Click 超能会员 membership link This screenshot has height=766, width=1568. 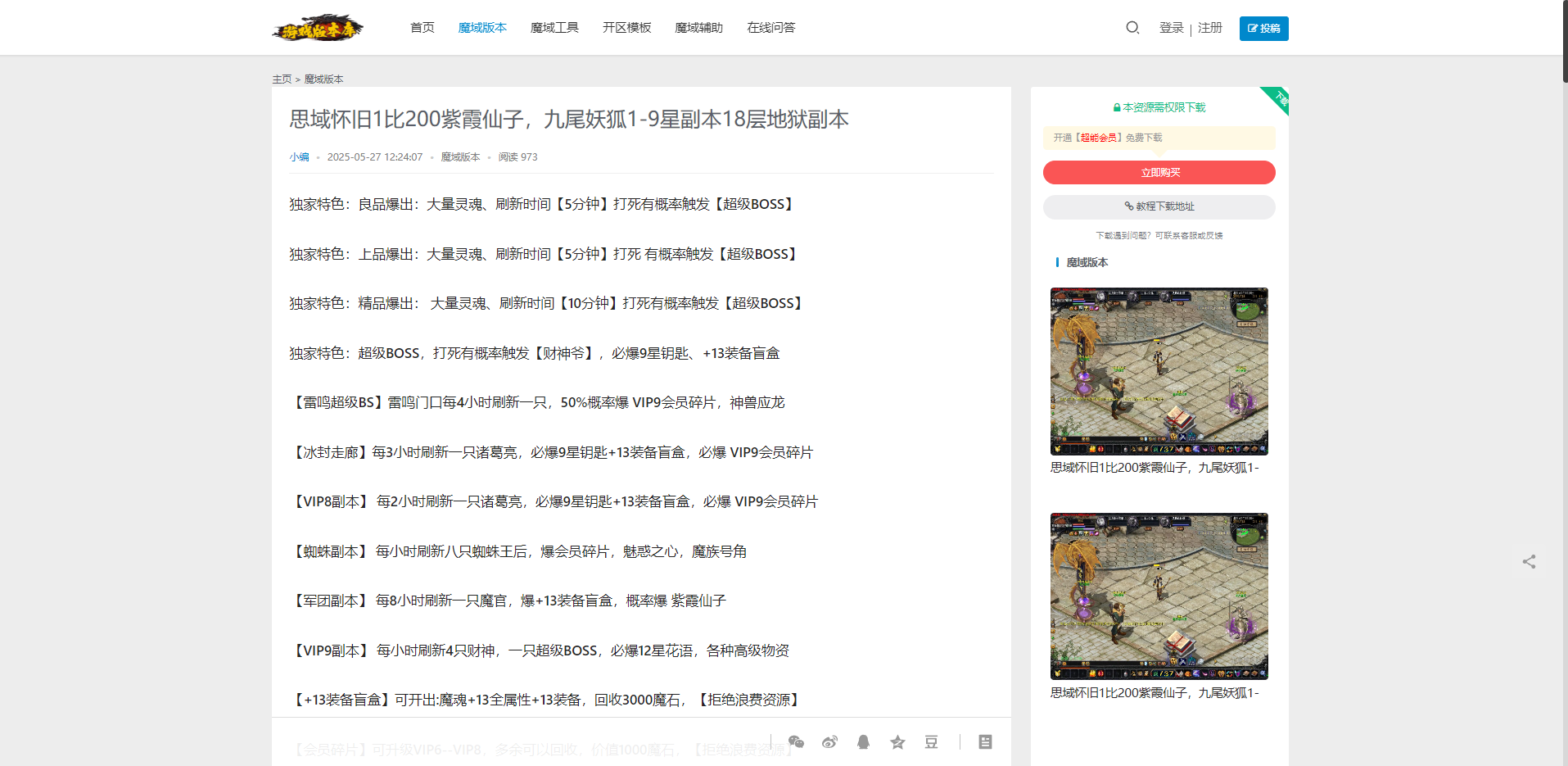pos(1099,138)
